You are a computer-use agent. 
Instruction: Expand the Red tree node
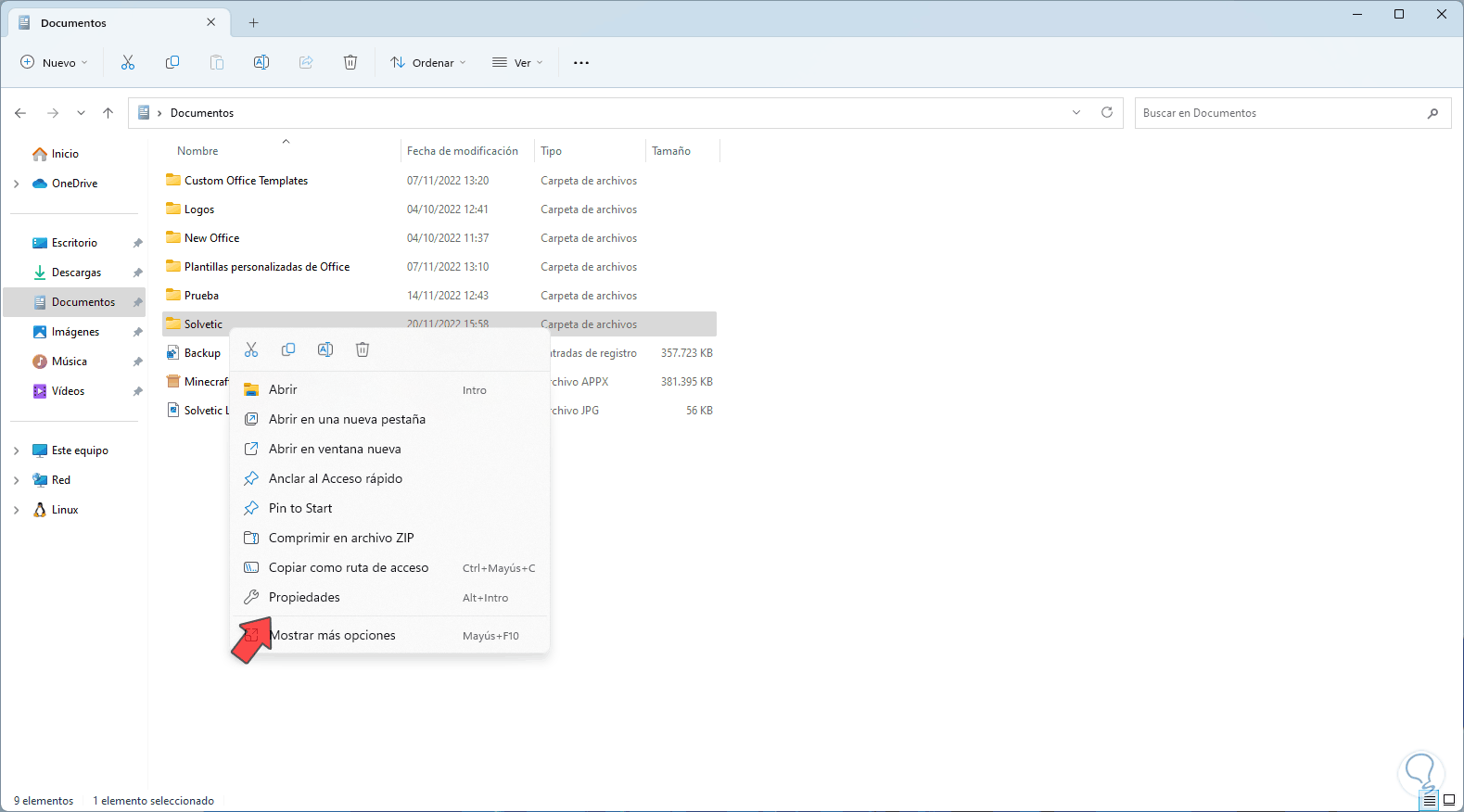17,480
